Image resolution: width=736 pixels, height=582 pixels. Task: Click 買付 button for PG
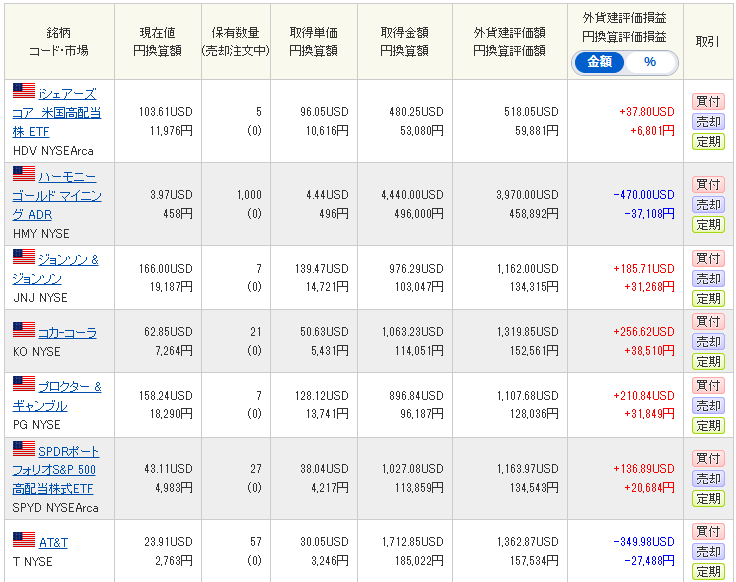[708, 385]
